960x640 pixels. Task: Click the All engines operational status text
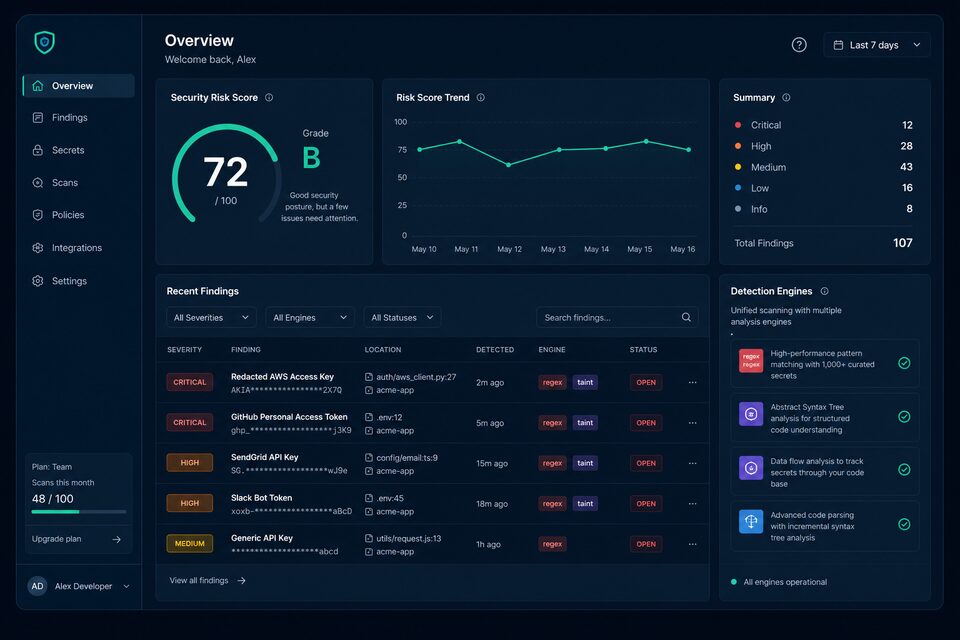(x=785, y=582)
